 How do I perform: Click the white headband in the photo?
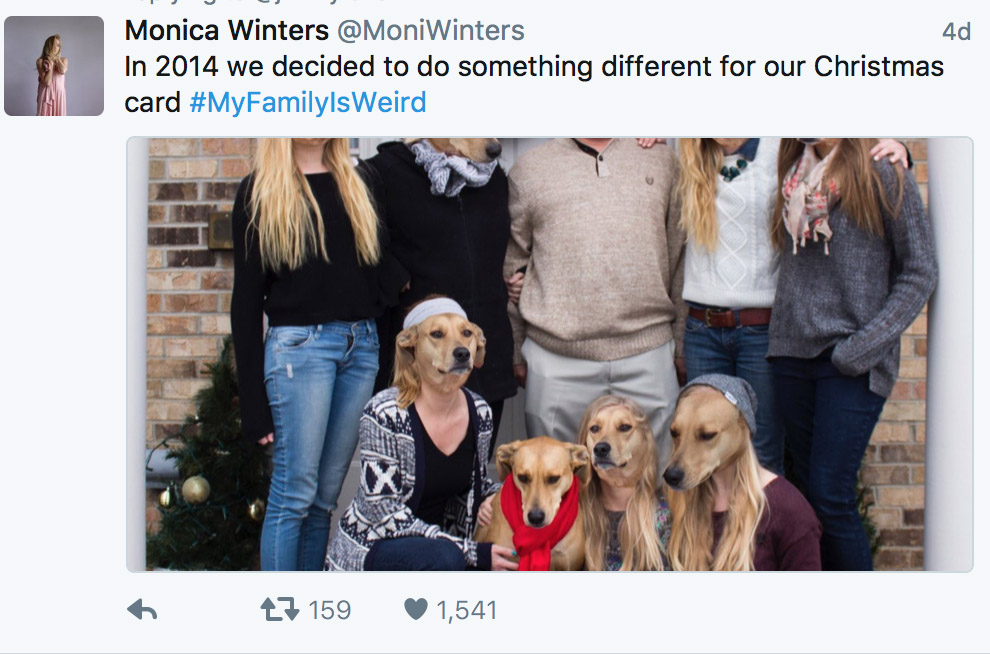[x=436, y=310]
